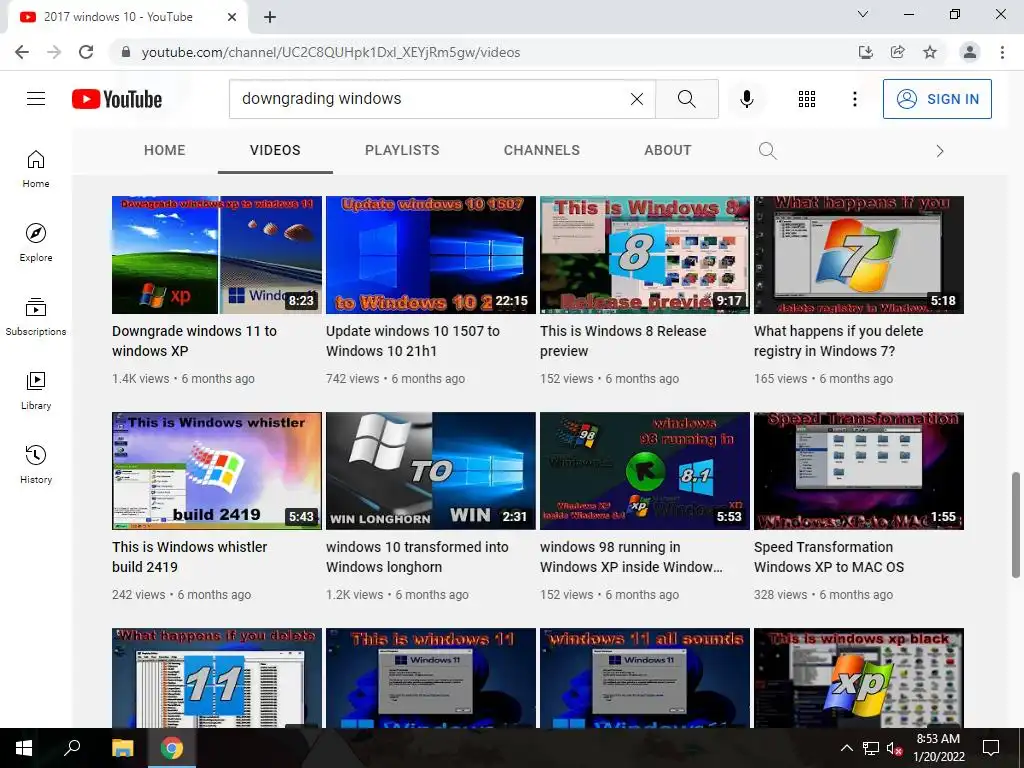Click the install app icon in address bar

[x=865, y=52]
